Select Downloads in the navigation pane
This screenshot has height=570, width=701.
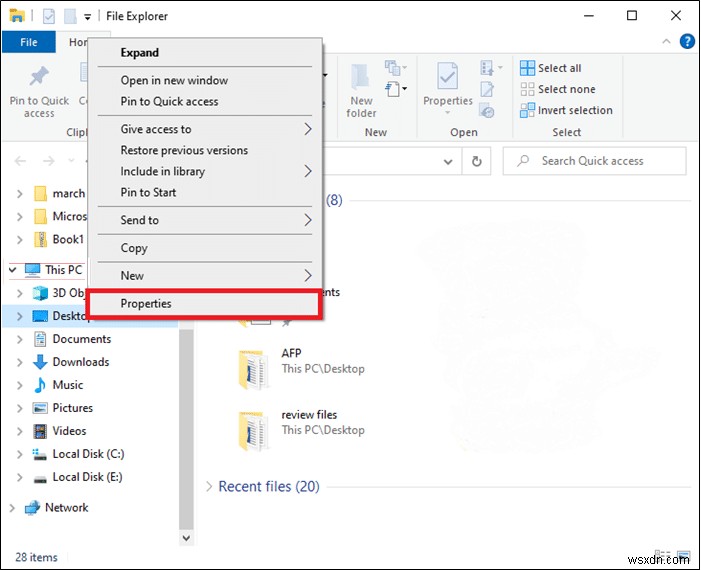point(81,362)
